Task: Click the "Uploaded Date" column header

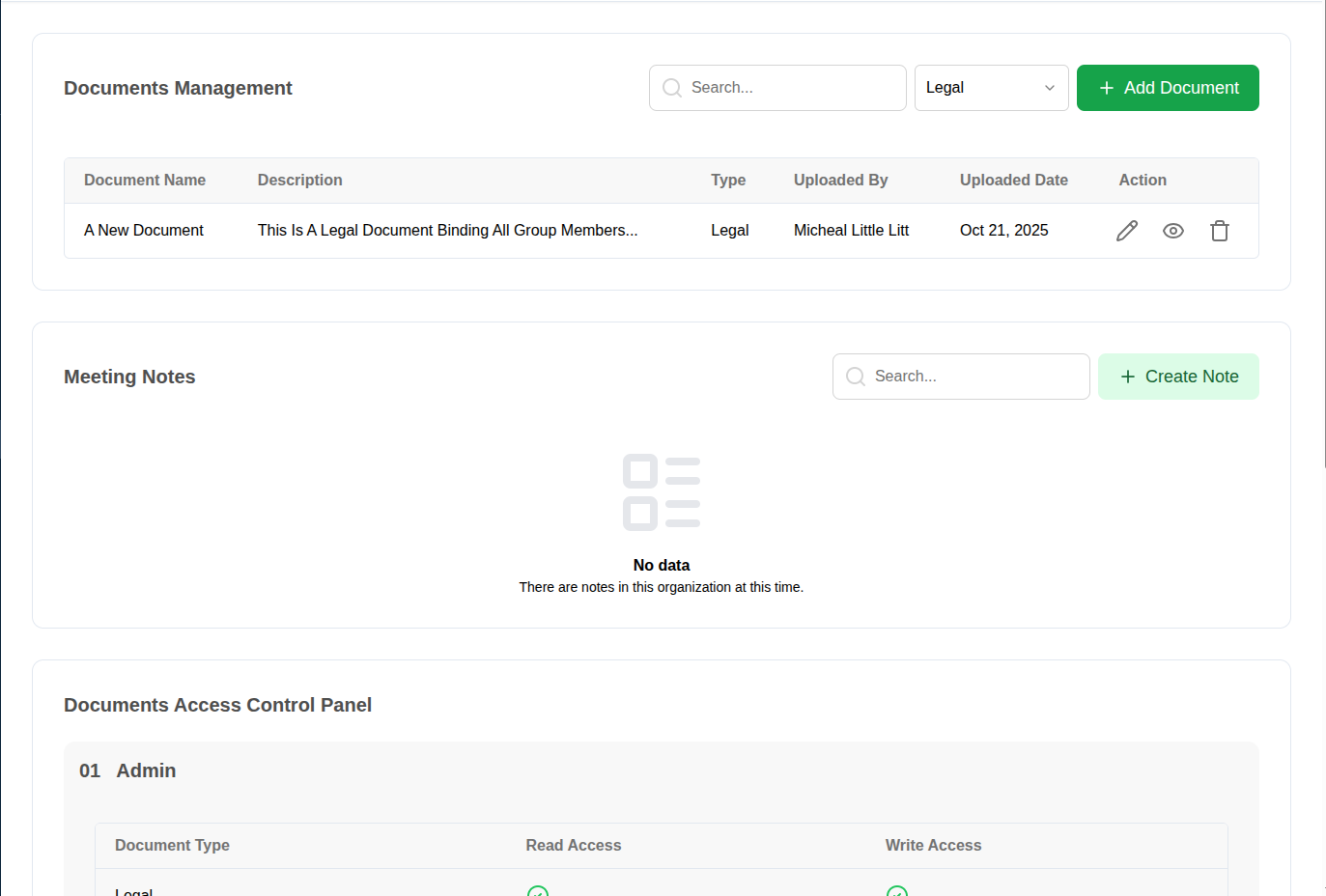Action: [1014, 181]
